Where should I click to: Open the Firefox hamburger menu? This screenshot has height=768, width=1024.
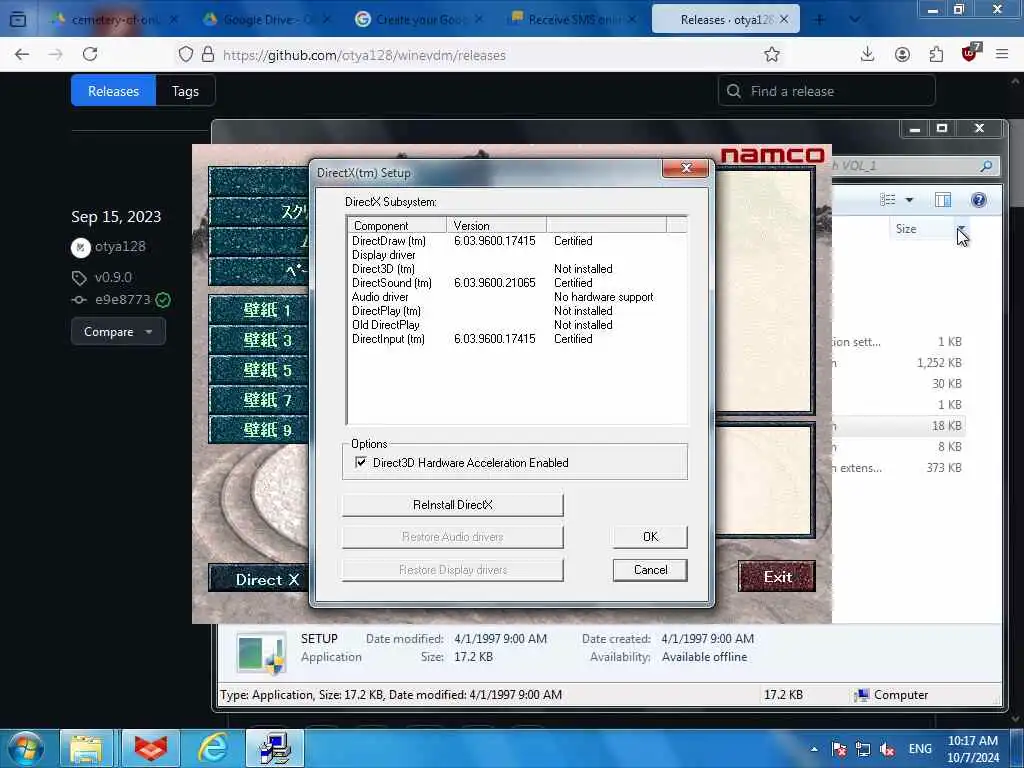(x=1002, y=54)
